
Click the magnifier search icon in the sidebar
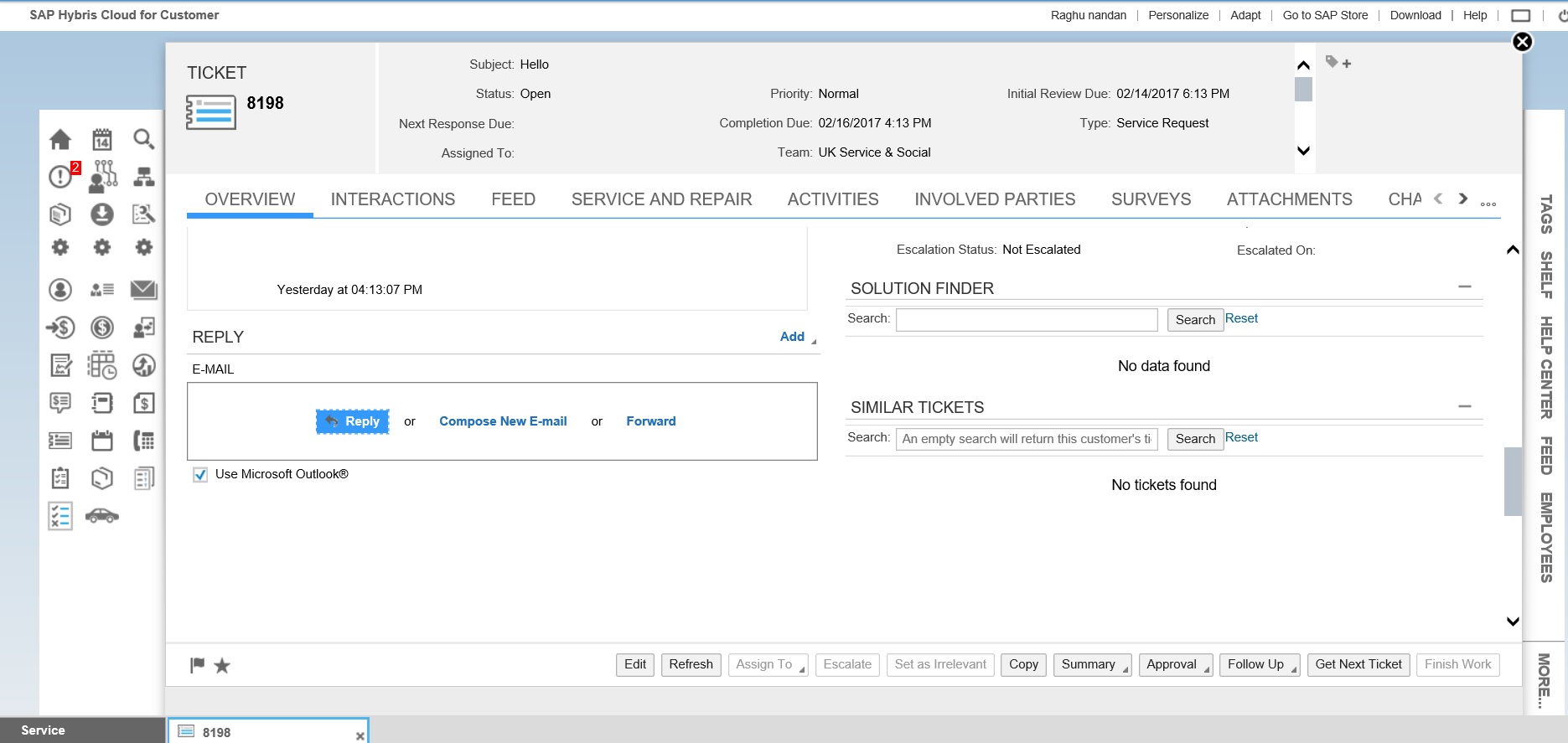pos(144,139)
